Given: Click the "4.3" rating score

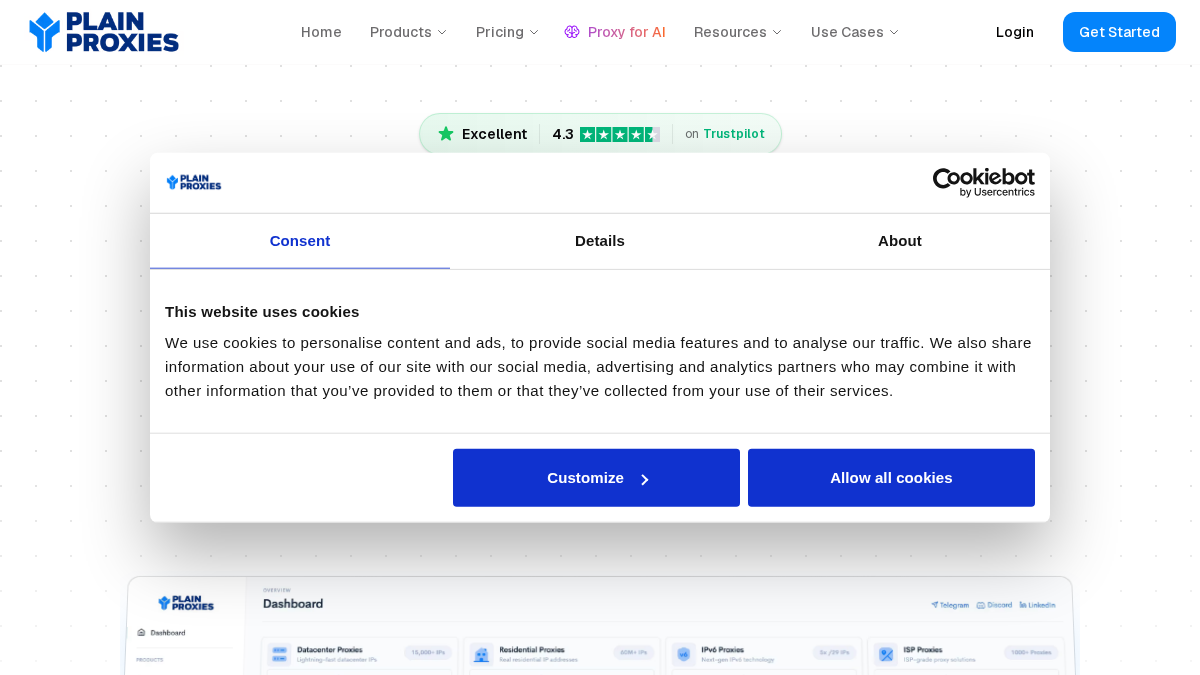Looking at the screenshot, I should click(x=563, y=134).
